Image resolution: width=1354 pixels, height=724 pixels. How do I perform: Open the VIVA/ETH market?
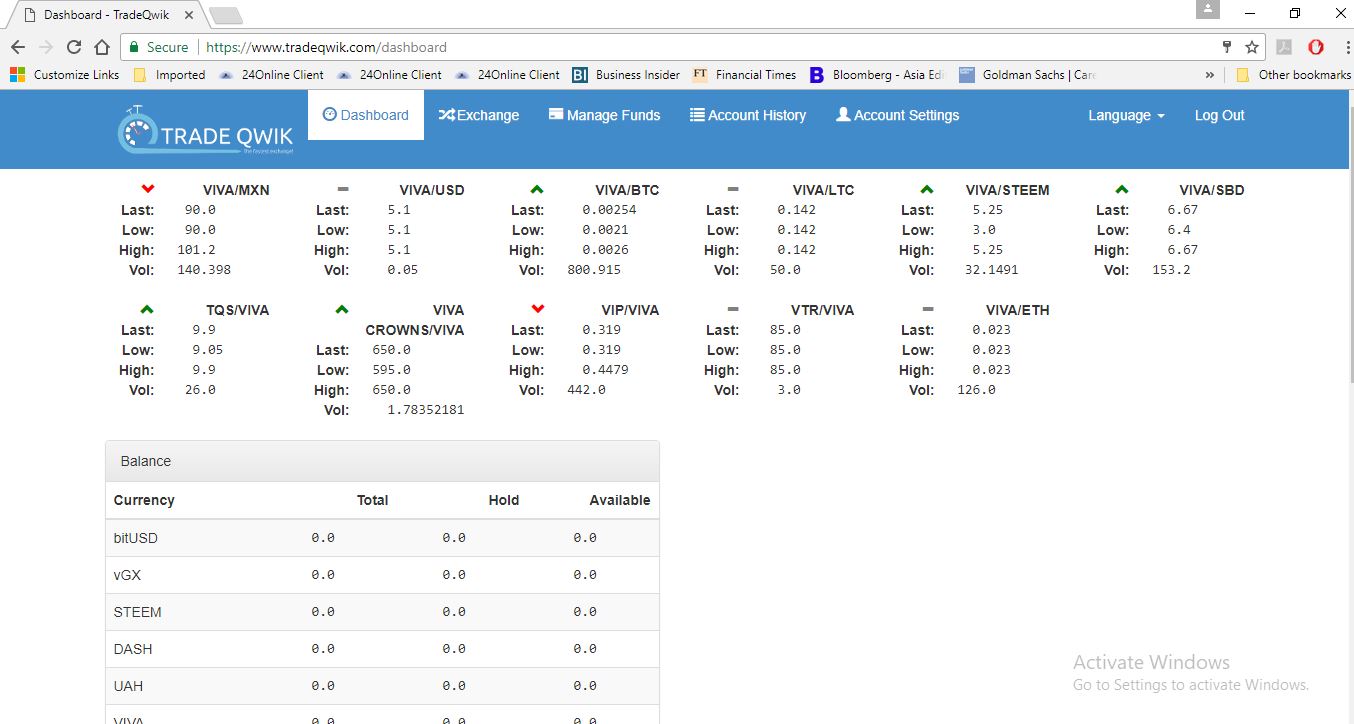1018,310
